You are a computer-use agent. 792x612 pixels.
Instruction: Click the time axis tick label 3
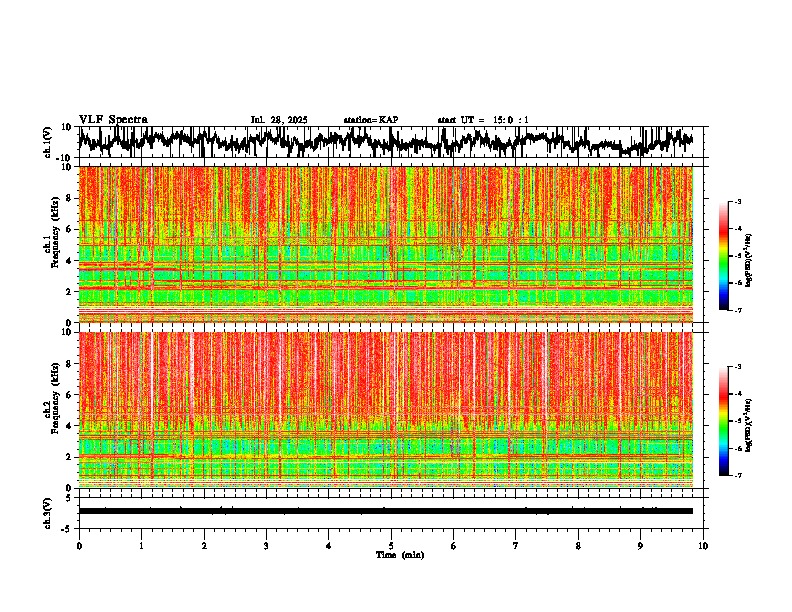point(266,546)
